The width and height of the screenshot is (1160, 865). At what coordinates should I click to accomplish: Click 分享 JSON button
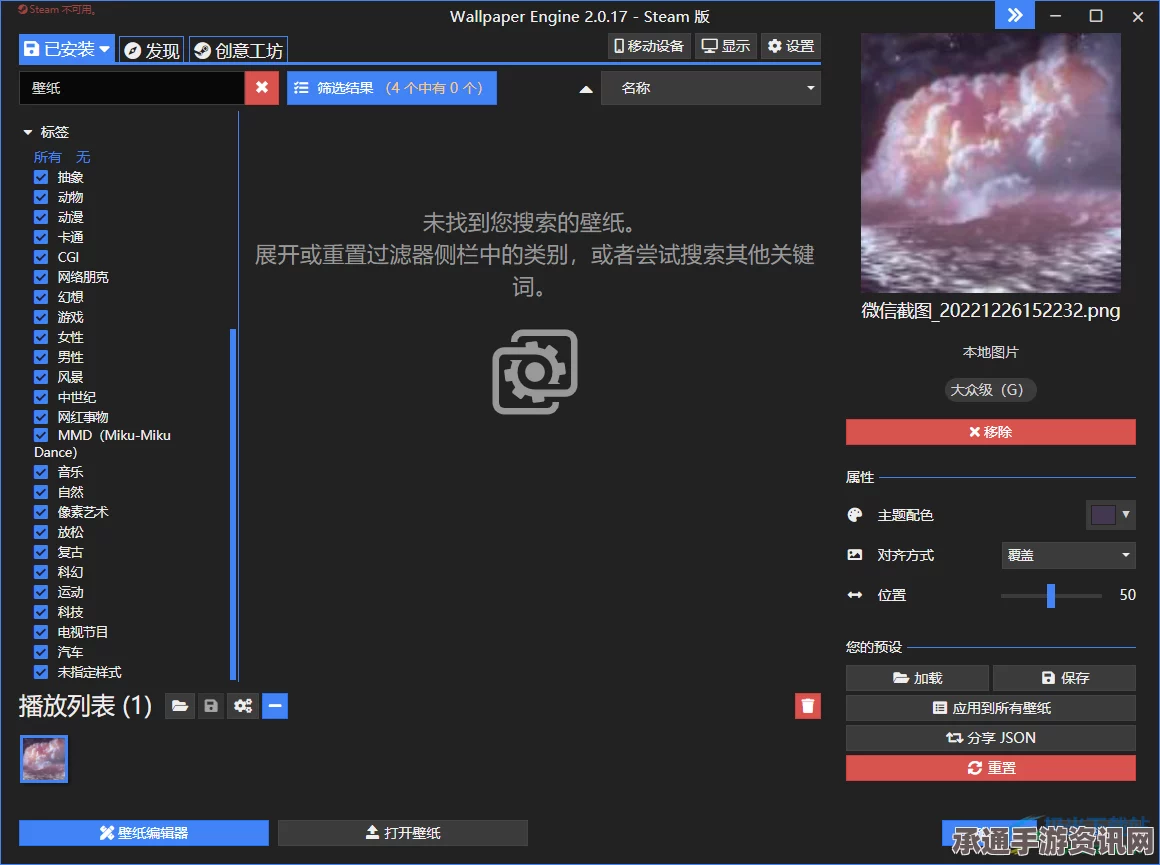991,738
